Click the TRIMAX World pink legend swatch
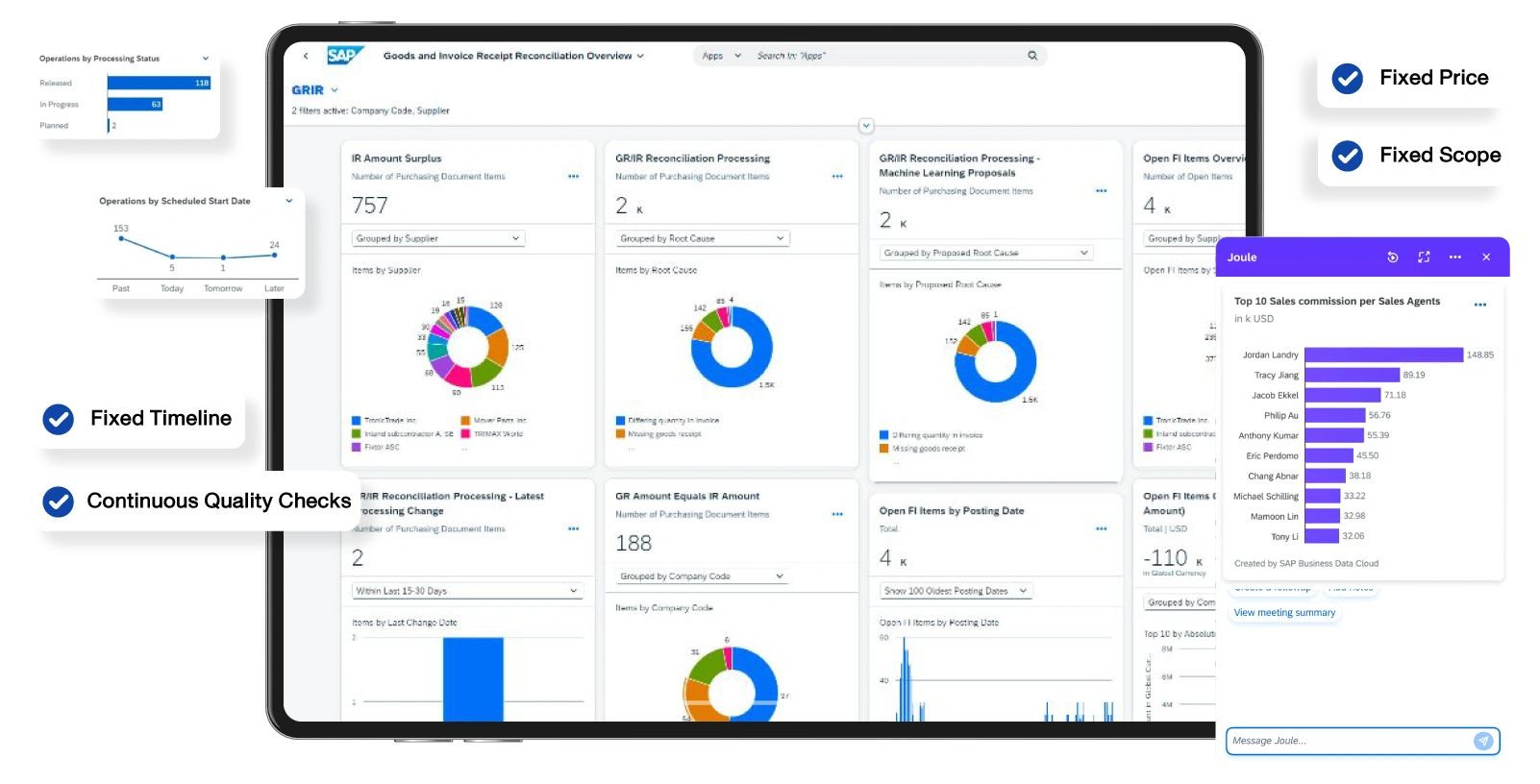The width and height of the screenshot is (1540, 784). tap(465, 434)
